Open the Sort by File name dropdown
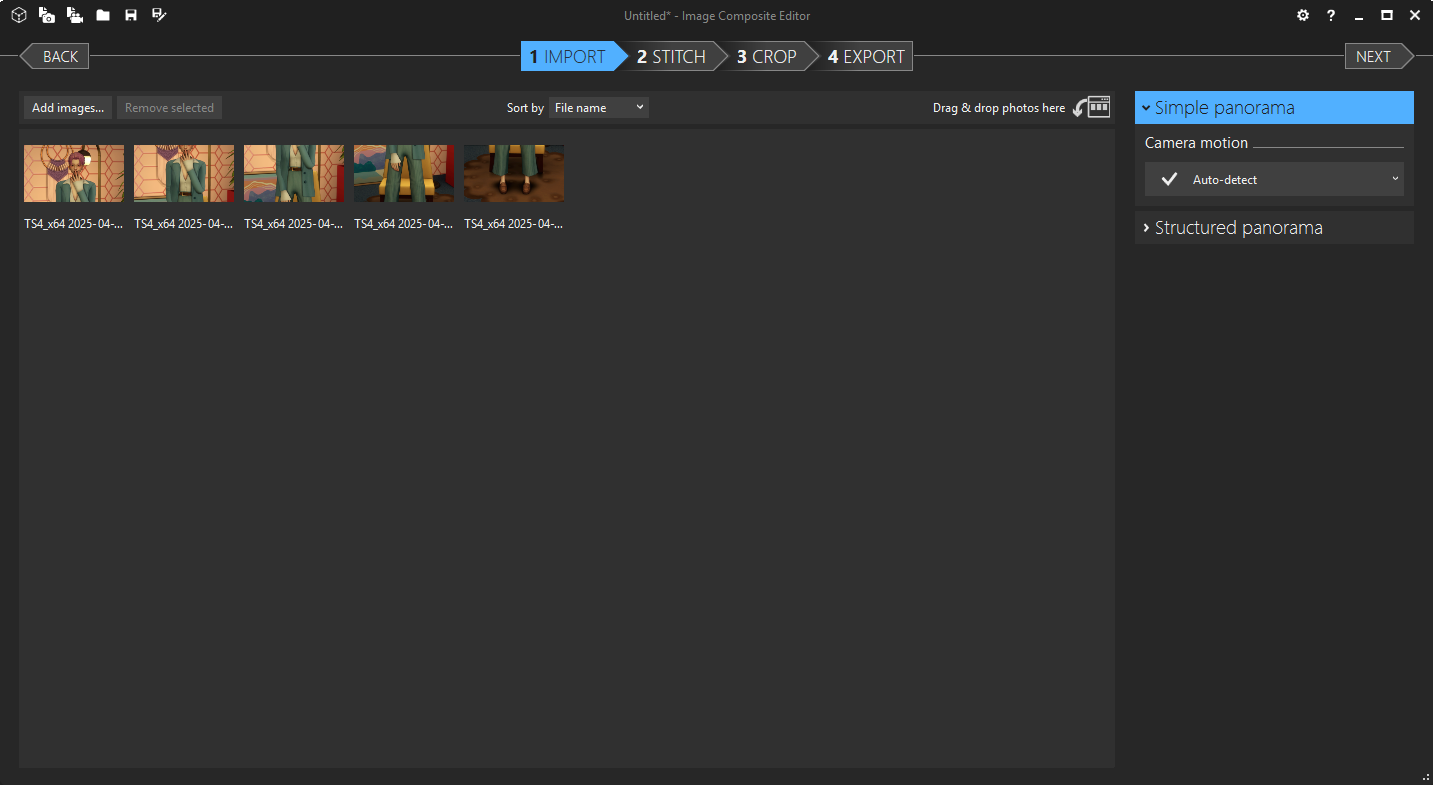The height and width of the screenshot is (785, 1433). tap(599, 107)
